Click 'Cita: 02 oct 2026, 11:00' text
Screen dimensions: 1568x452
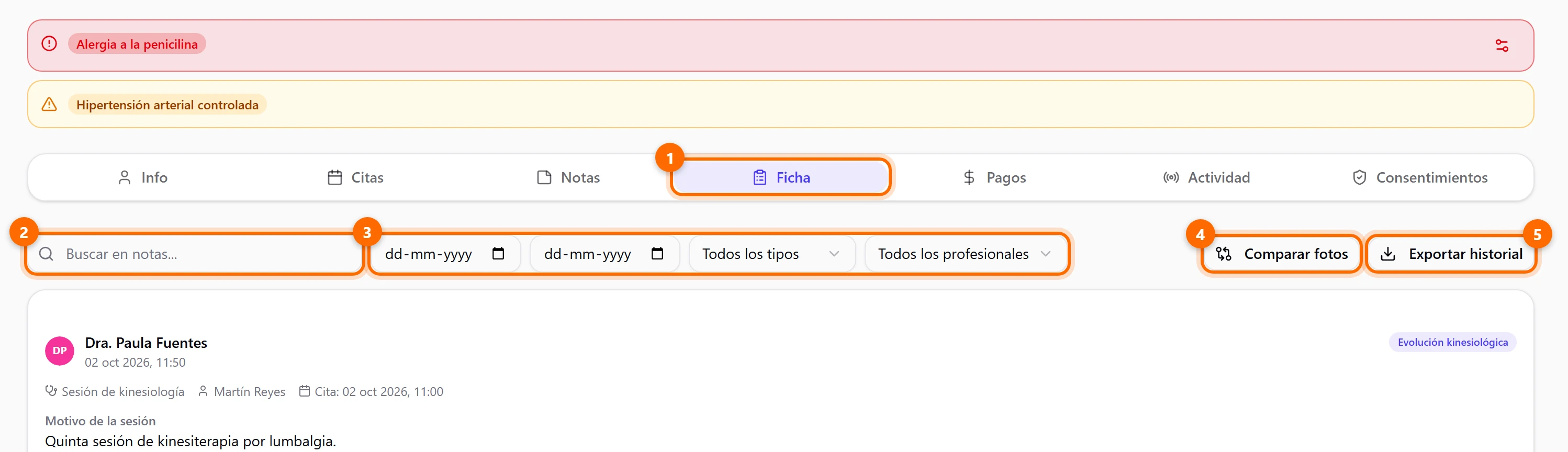(378, 392)
